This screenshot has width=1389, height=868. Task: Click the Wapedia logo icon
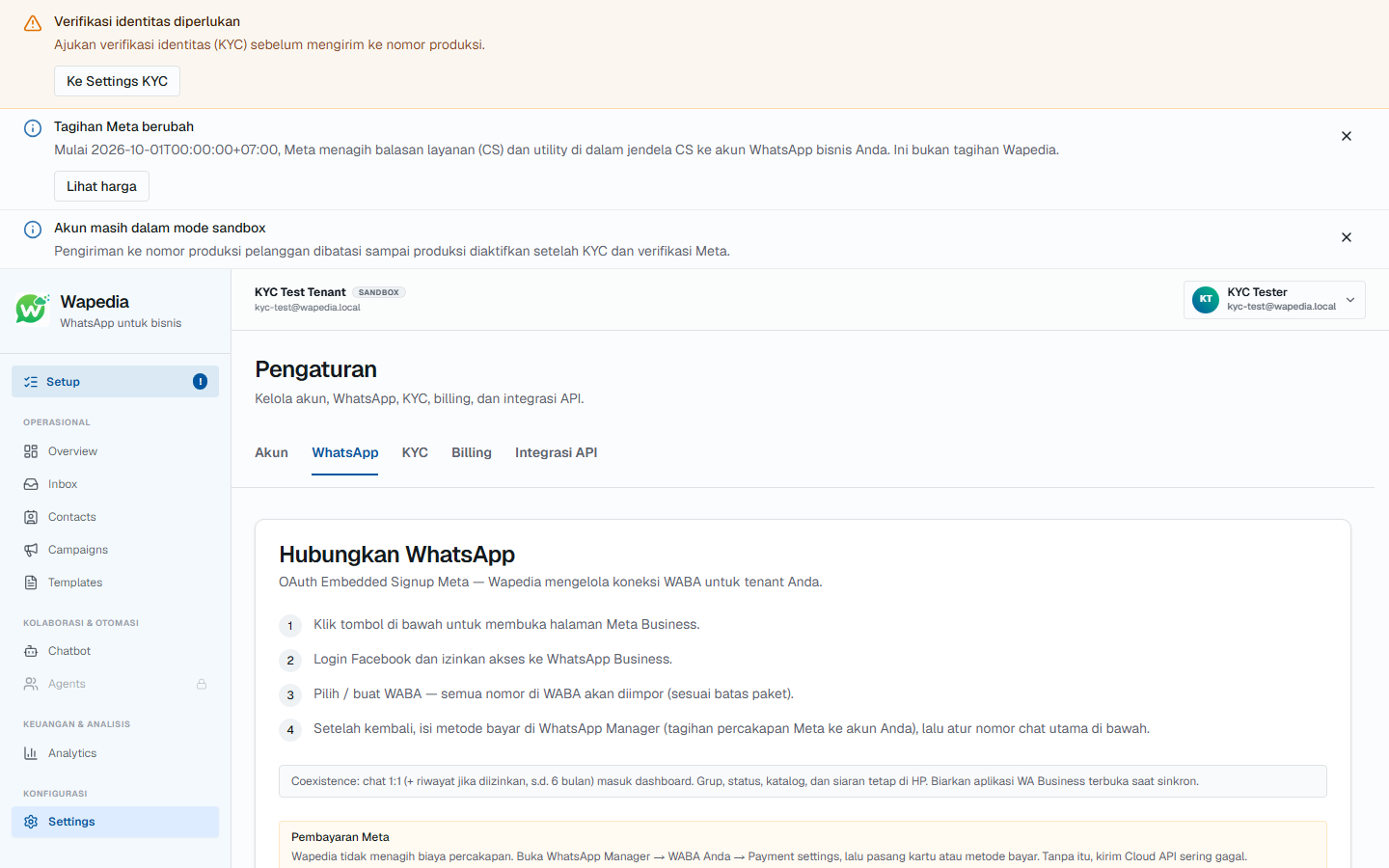click(x=32, y=310)
